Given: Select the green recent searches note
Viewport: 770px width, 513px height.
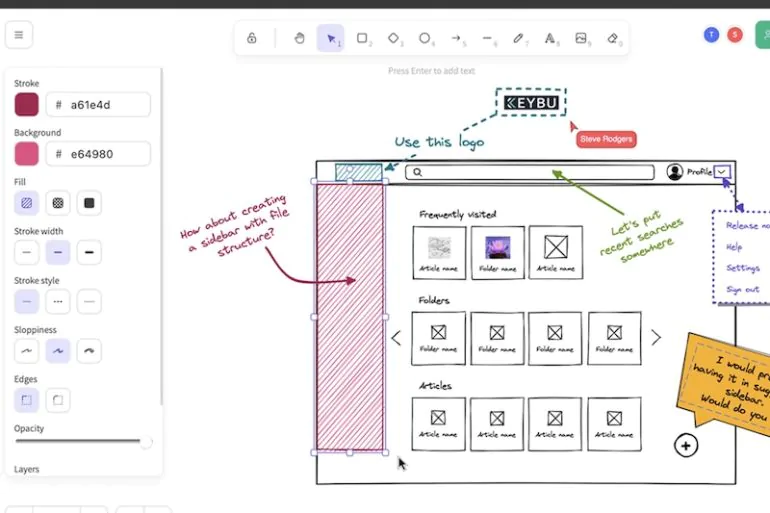Looking at the screenshot, I should (641, 239).
